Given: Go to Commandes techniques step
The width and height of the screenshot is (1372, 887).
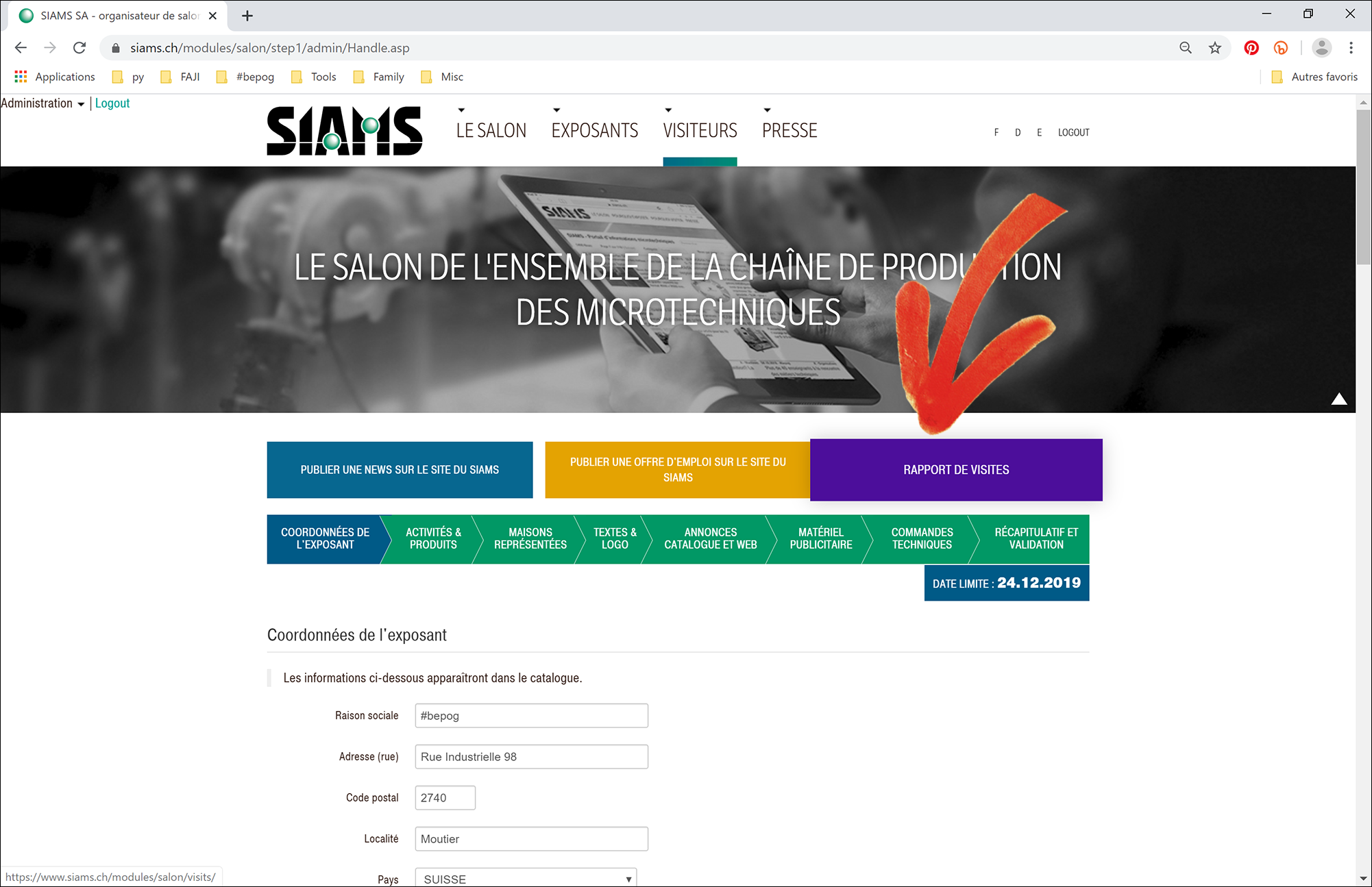Looking at the screenshot, I should (922, 538).
